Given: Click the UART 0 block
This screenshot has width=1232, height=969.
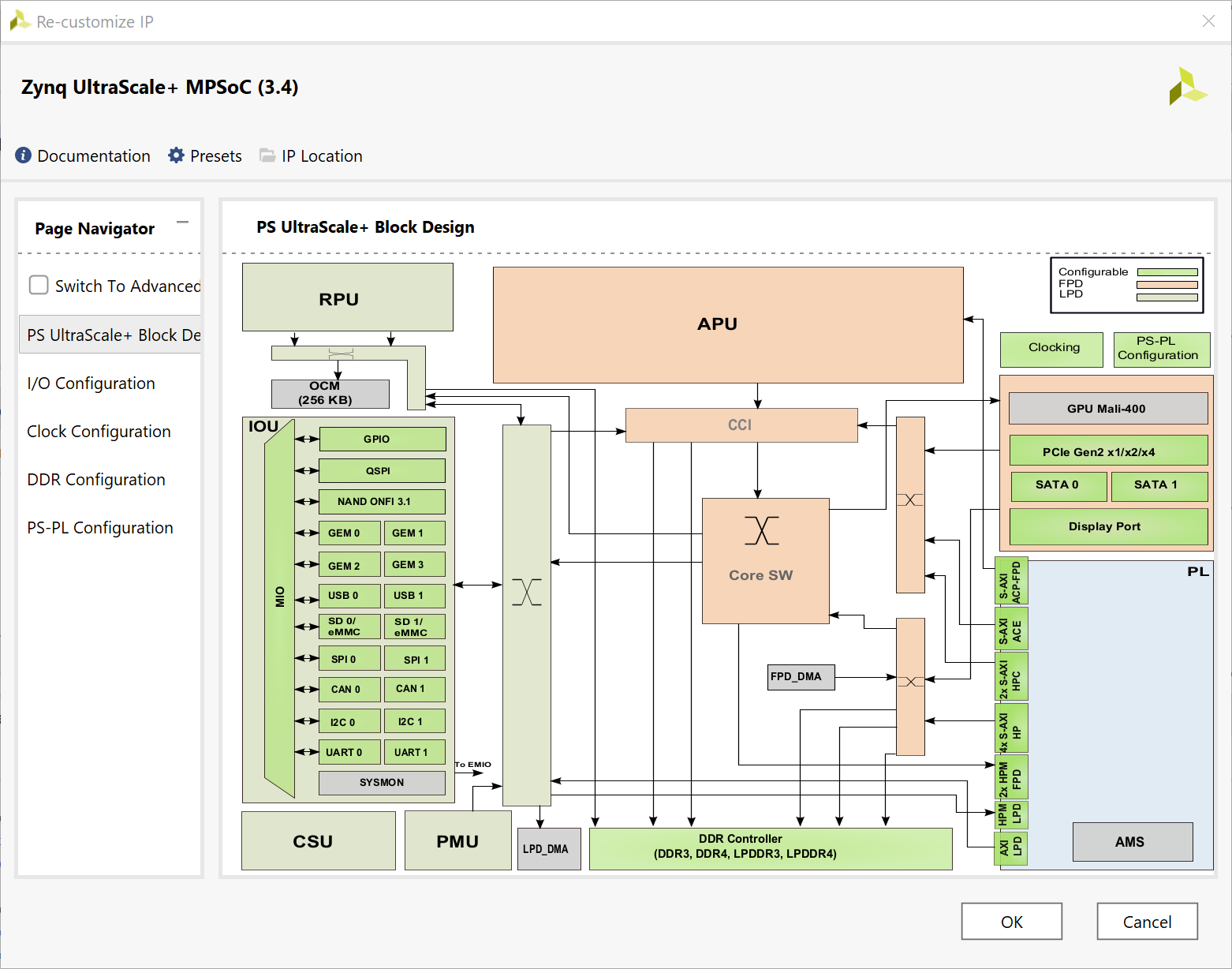Looking at the screenshot, I should coord(350,752).
